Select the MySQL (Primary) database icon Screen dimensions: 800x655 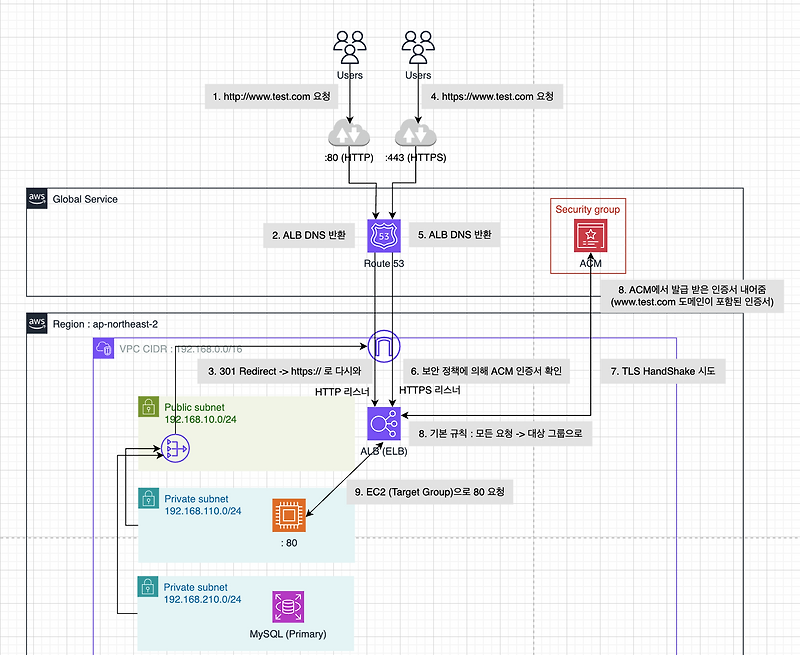(x=286, y=608)
